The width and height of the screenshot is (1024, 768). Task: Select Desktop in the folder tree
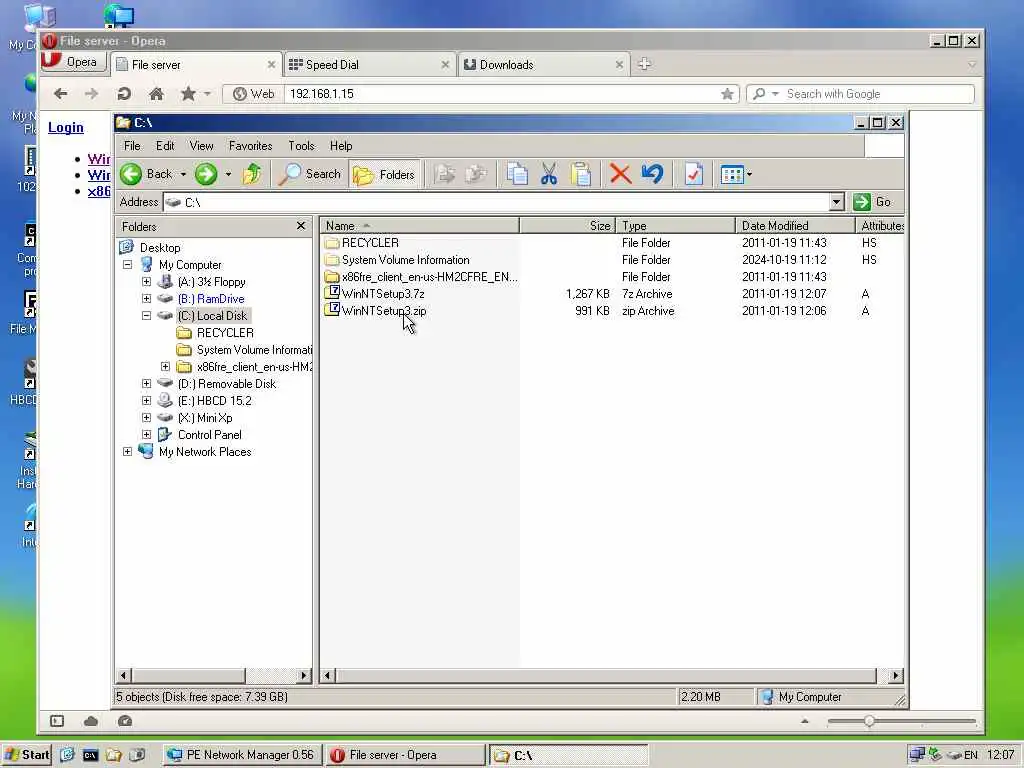[x=159, y=248]
